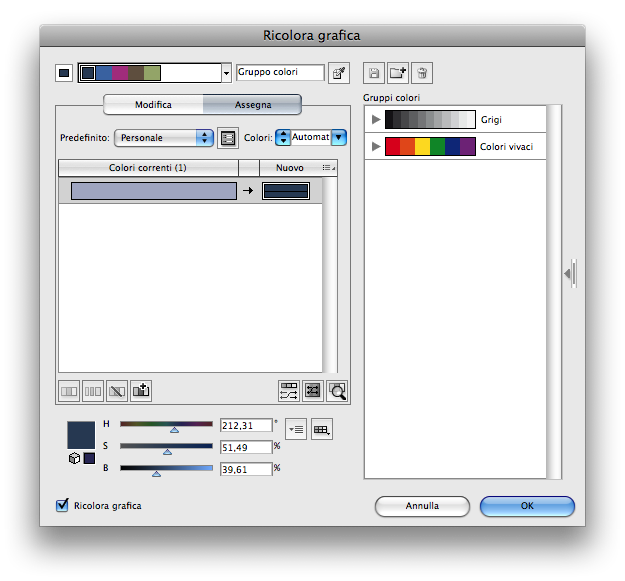Select the Colori vivaci swatch strip
The height and width of the screenshot is (581, 625).
(x=430, y=147)
